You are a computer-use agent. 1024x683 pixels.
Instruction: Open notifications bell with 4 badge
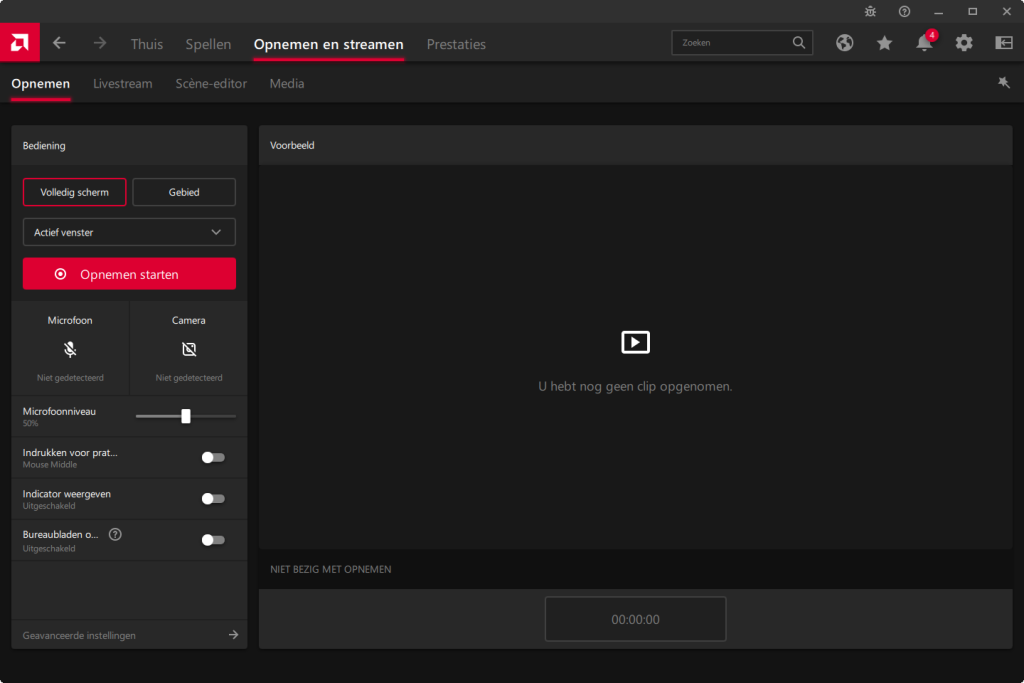click(925, 42)
